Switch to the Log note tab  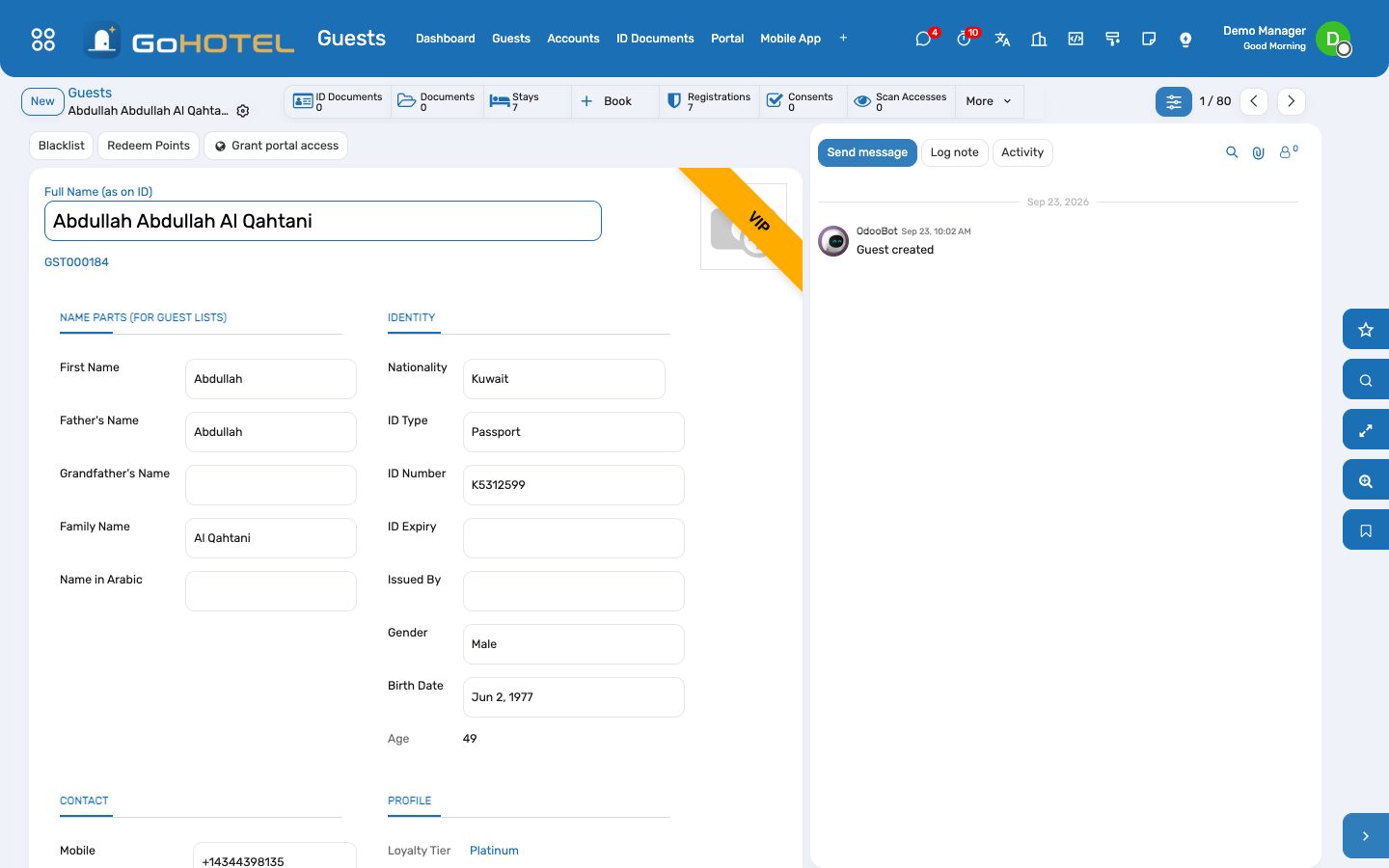[954, 152]
